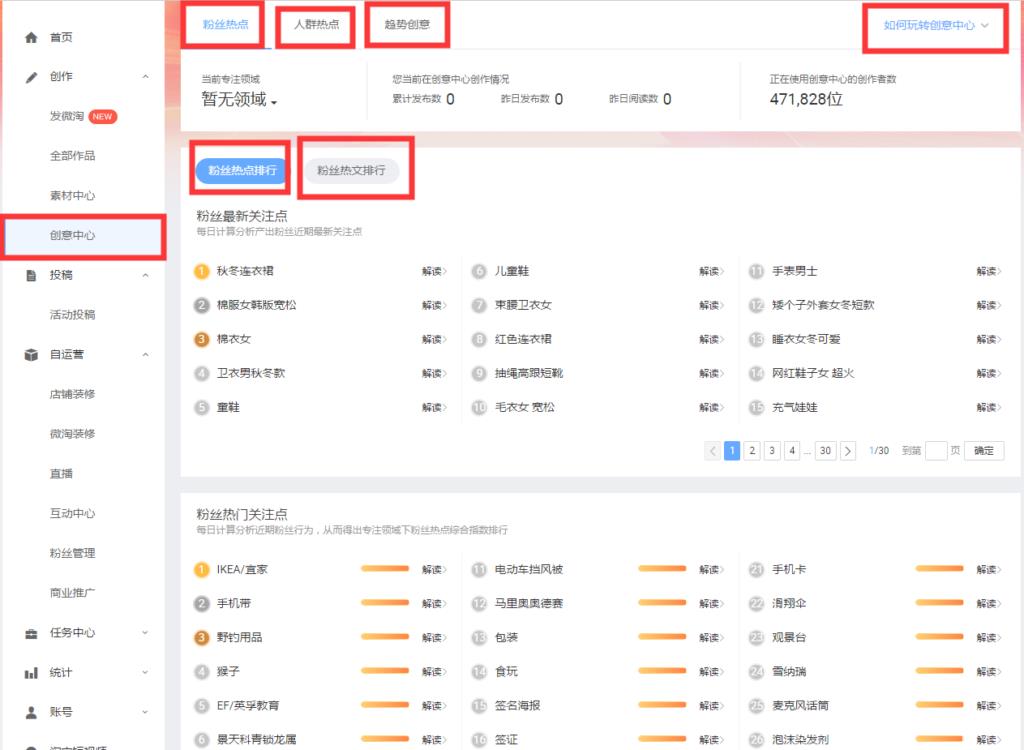
Task: Select the 粉丝热点排行 pill tab
Action: pos(242,171)
